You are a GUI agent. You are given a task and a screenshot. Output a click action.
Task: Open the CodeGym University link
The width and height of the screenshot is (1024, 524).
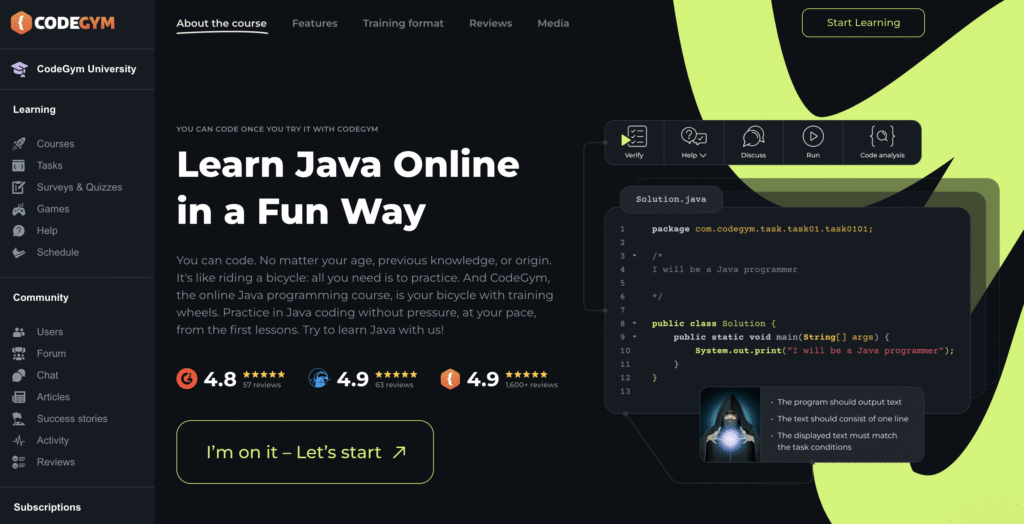pyautogui.click(x=86, y=69)
